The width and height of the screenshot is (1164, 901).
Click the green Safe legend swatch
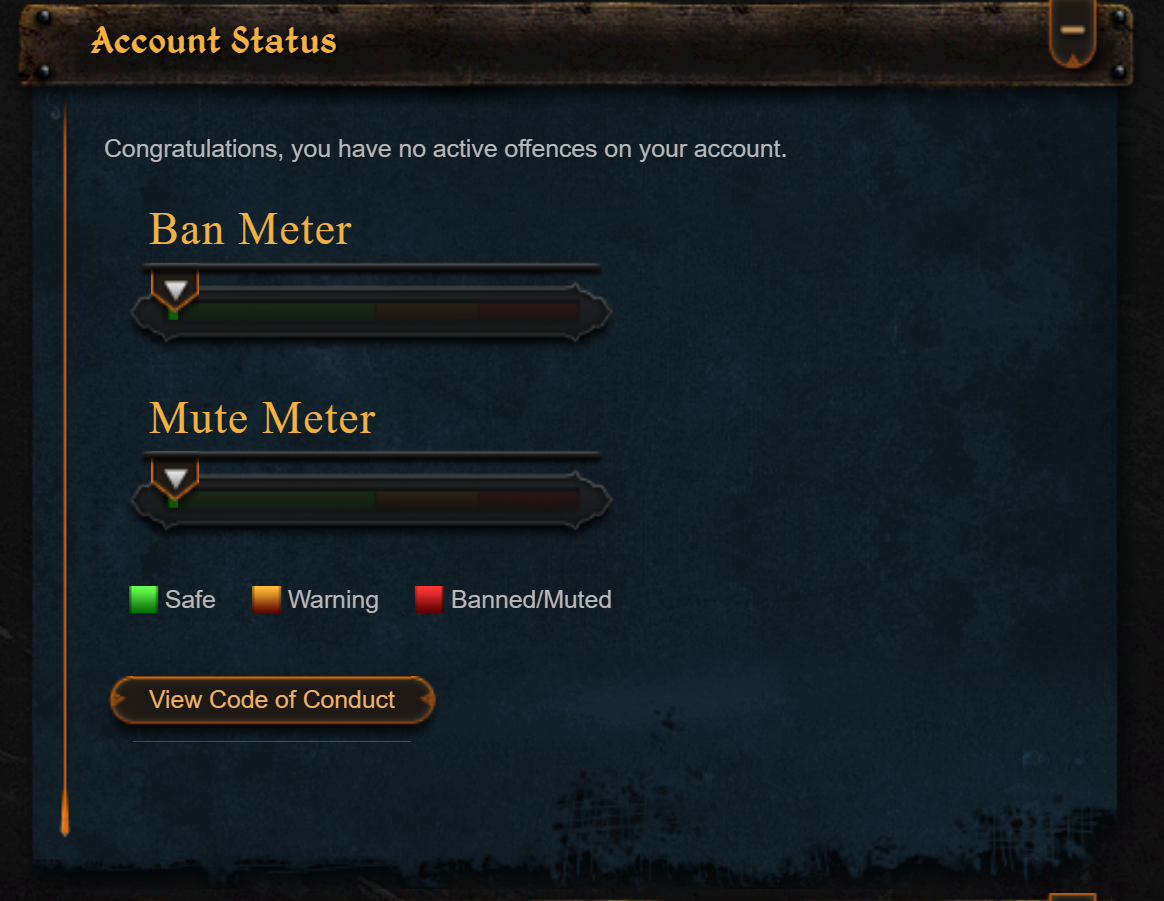pos(143,599)
